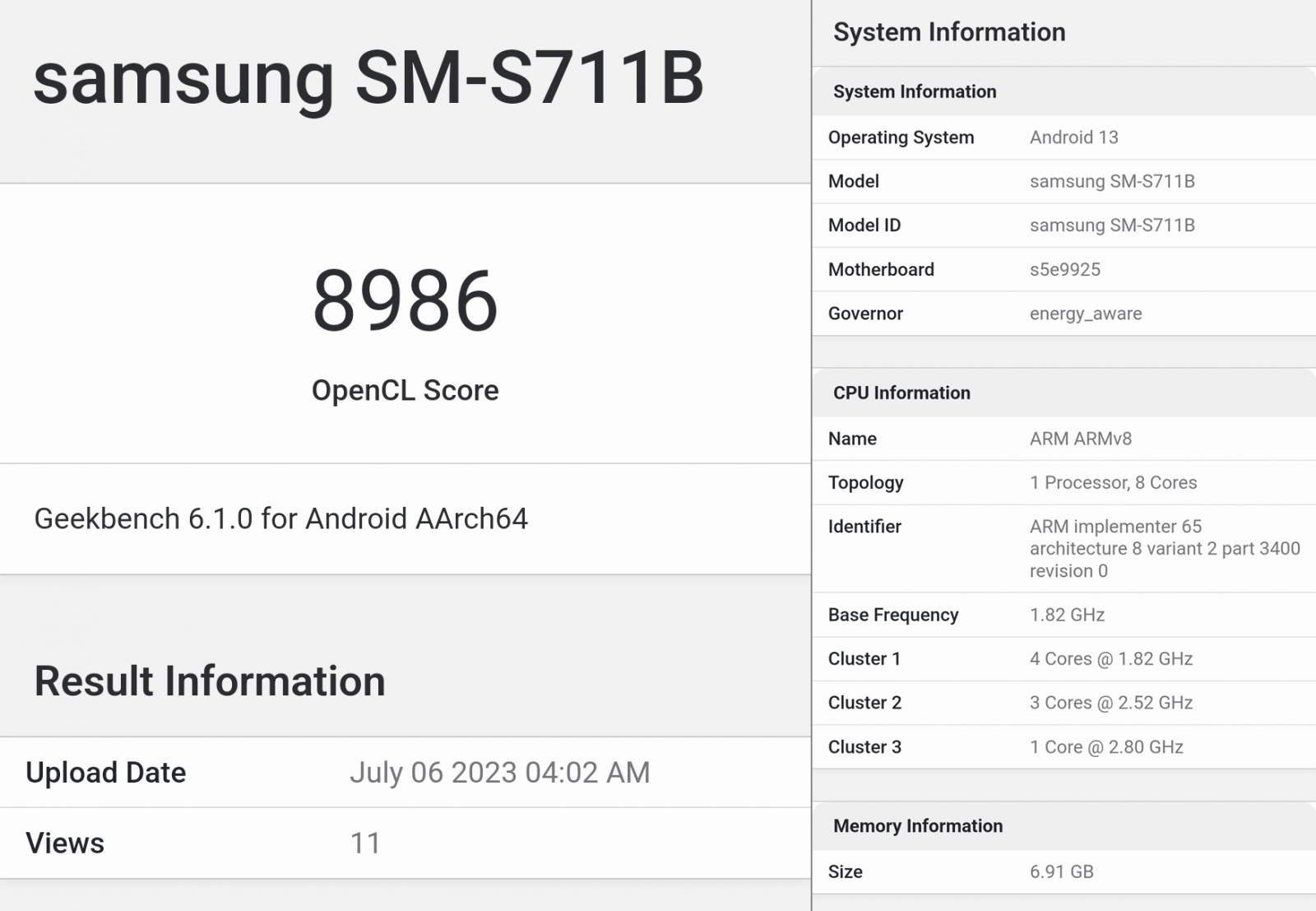Click the Geekbench 6.1.0 for Android AArch64 text
Screen dimensions: 1316x911
click(x=280, y=518)
